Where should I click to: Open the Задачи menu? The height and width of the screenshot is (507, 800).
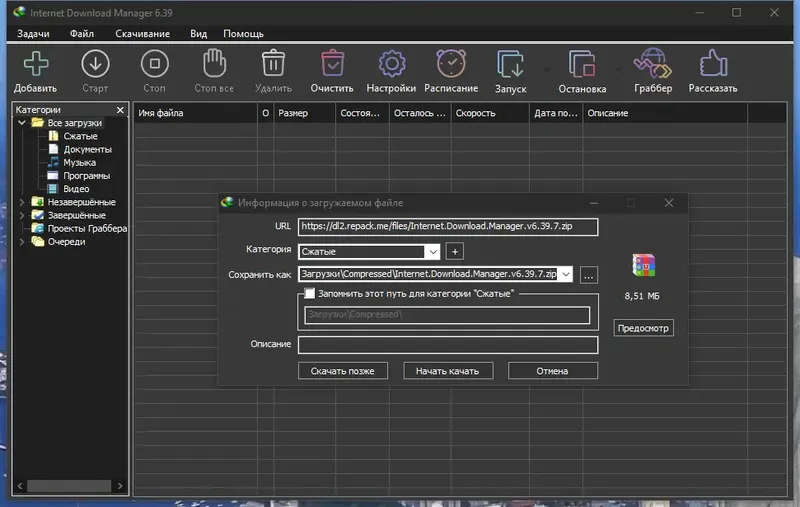pyautogui.click(x=33, y=34)
